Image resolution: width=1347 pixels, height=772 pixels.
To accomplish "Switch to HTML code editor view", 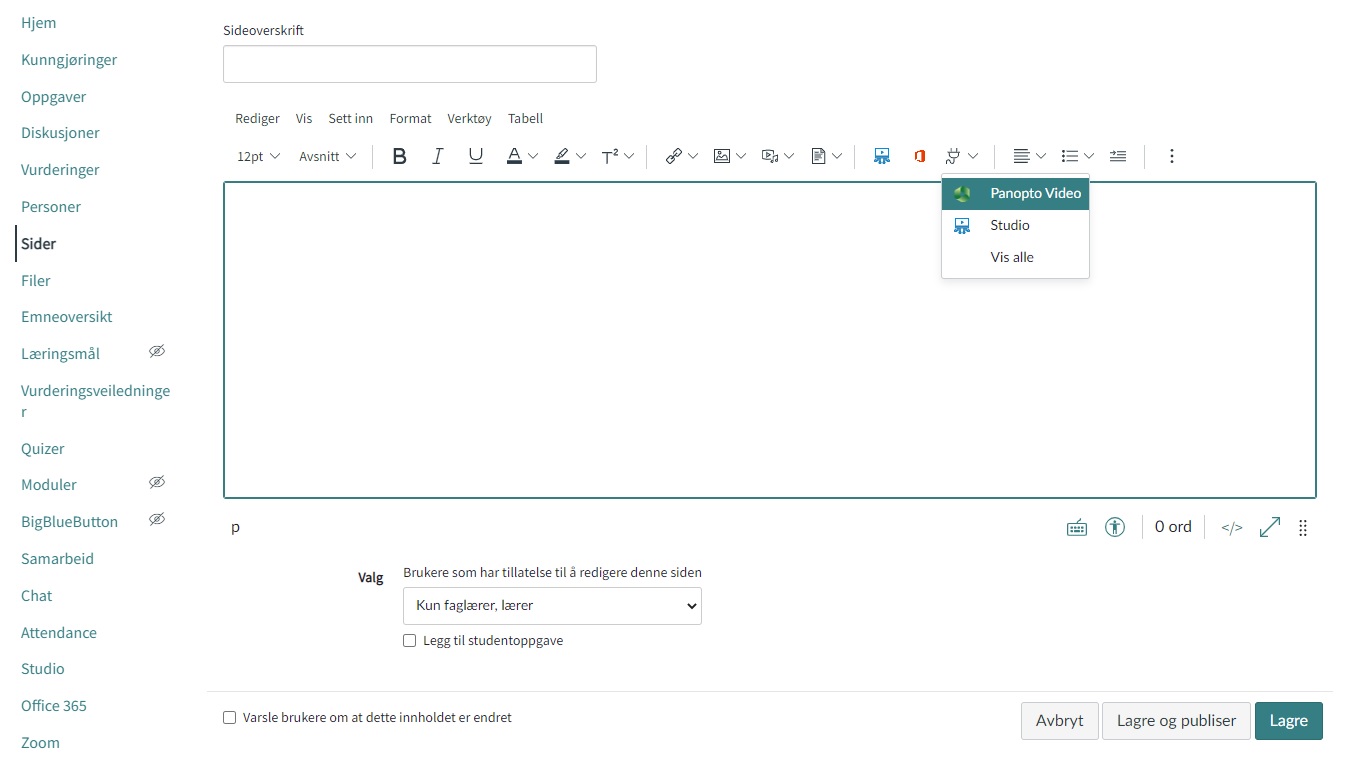I will (1232, 528).
